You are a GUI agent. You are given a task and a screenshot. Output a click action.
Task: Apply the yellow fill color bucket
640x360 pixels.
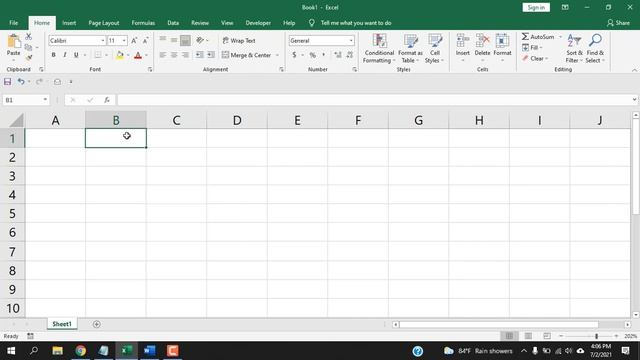[x=120, y=55]
